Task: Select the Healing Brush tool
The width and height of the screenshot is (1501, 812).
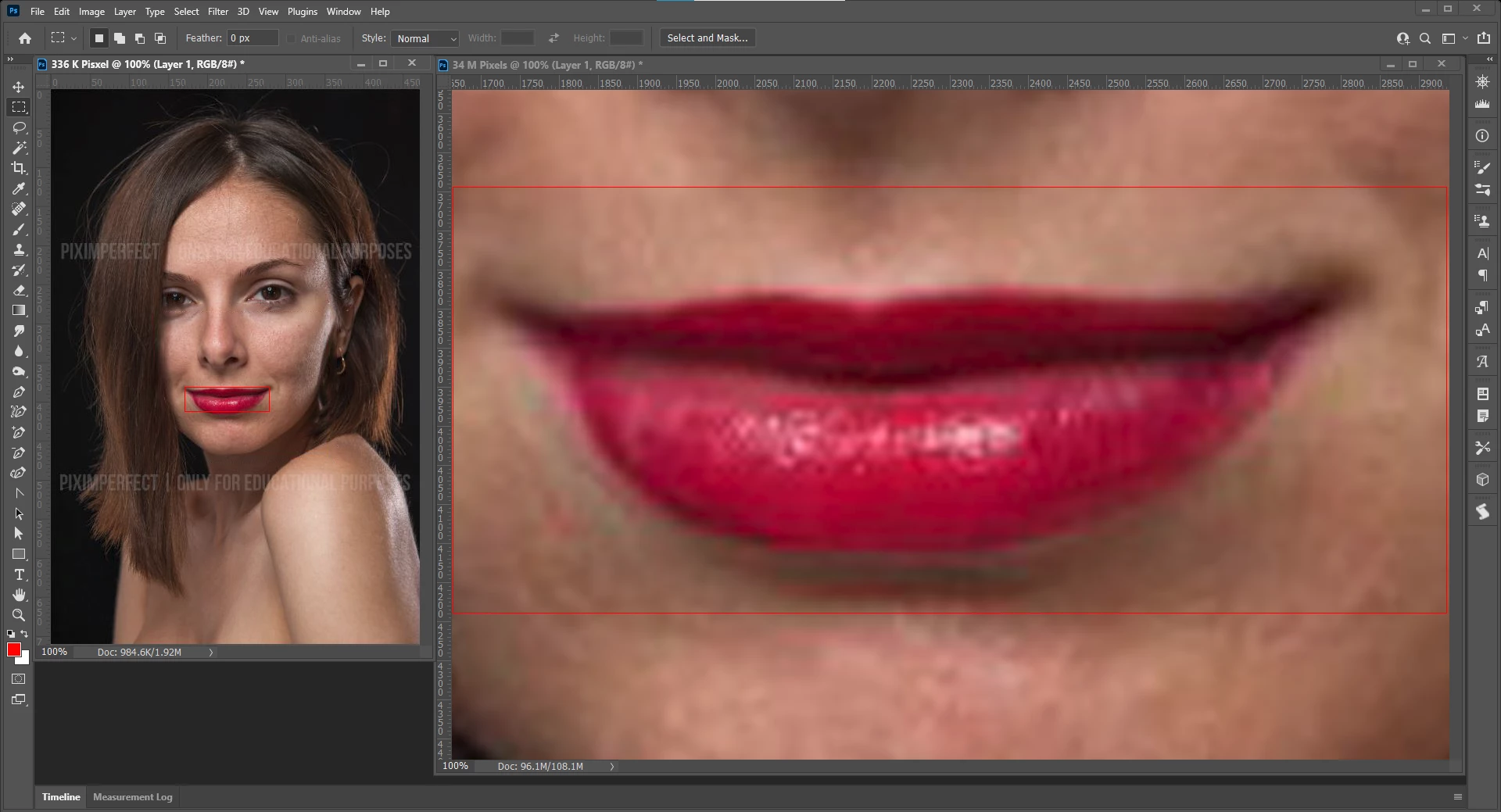Action: tap(19, 209)
